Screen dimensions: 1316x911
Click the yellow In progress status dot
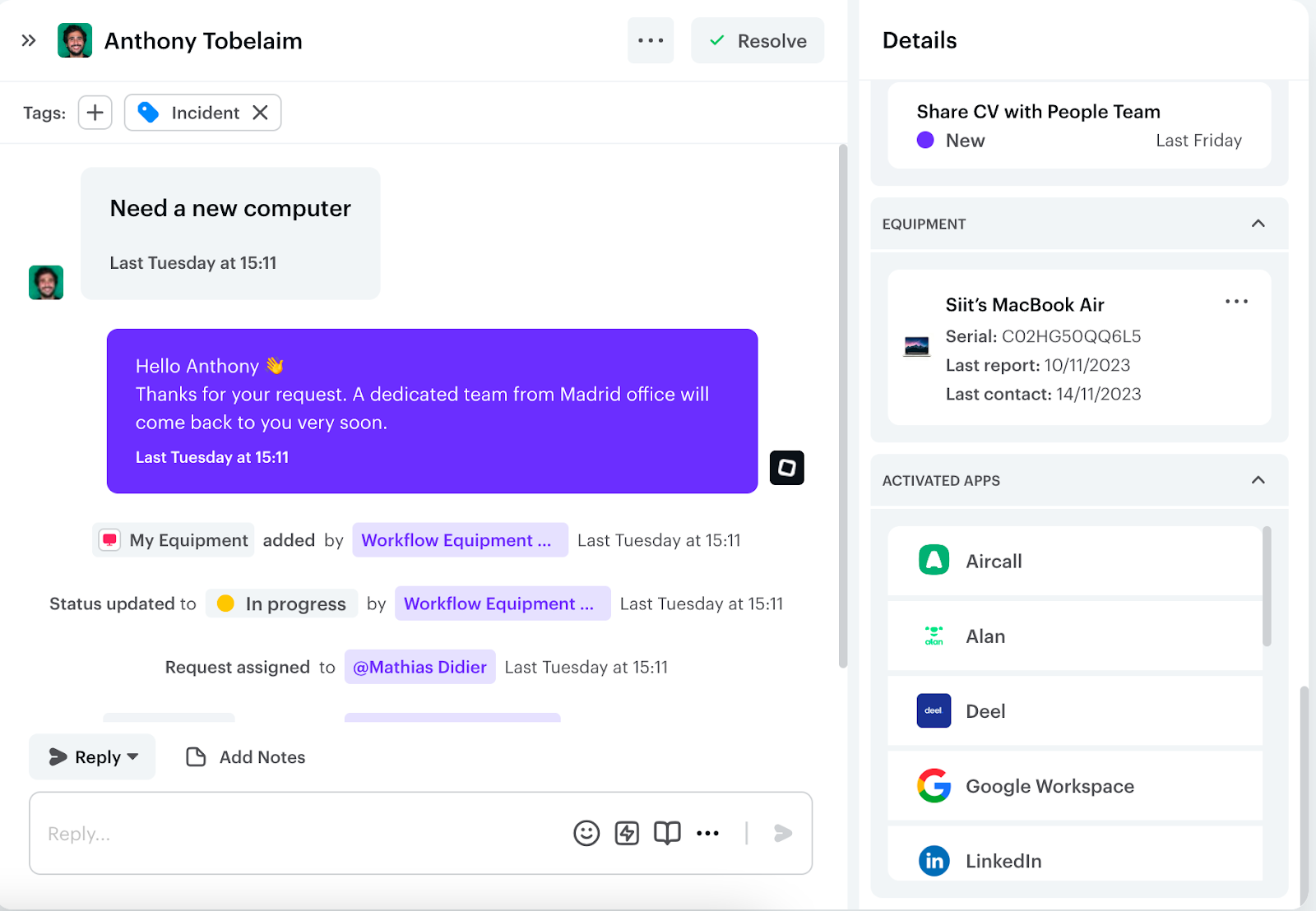coord(225,603)
